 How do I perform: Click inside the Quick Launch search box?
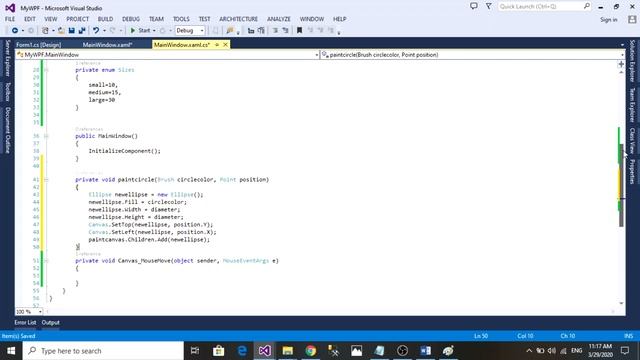pyautogui.click(x=544, y=6)
